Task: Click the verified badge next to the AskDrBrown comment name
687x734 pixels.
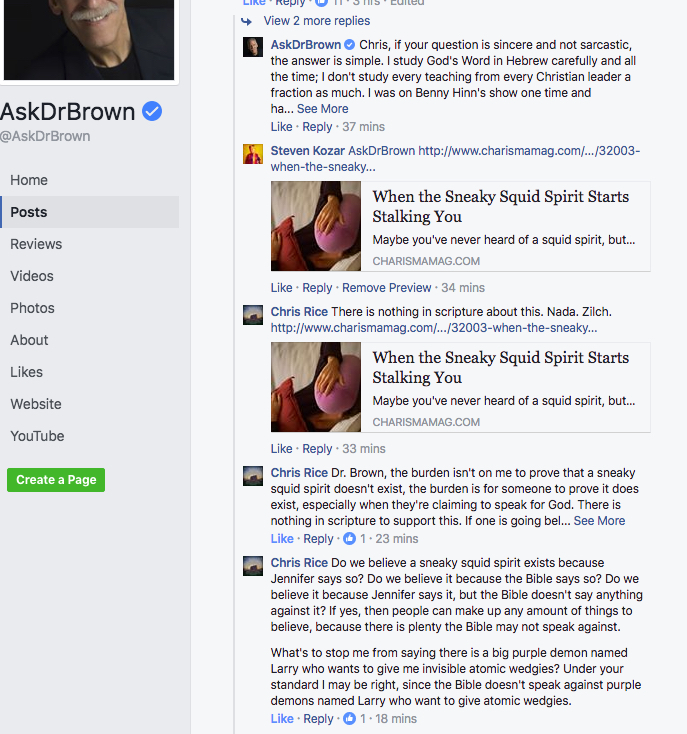Action: pyautogui.click(x=350, y=45)
